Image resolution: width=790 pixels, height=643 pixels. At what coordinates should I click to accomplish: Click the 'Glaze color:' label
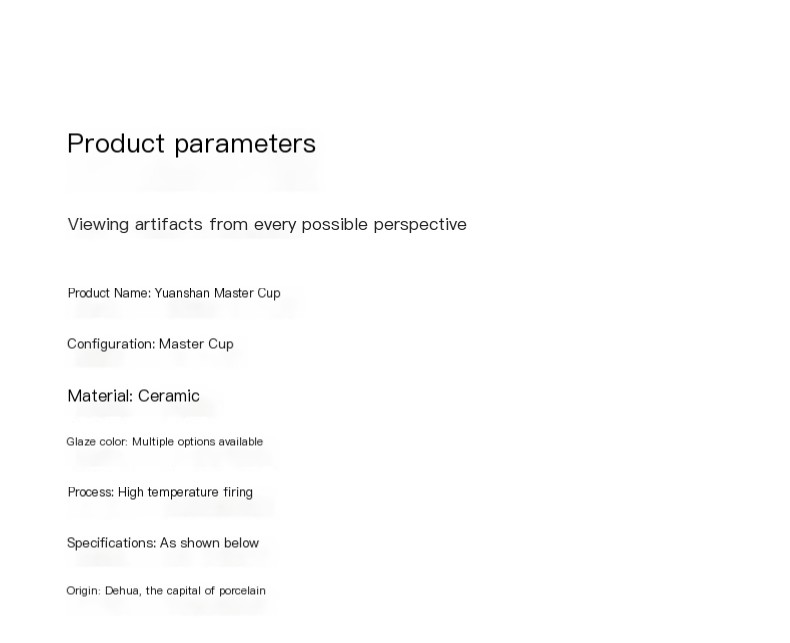click(x=97, y=442)
